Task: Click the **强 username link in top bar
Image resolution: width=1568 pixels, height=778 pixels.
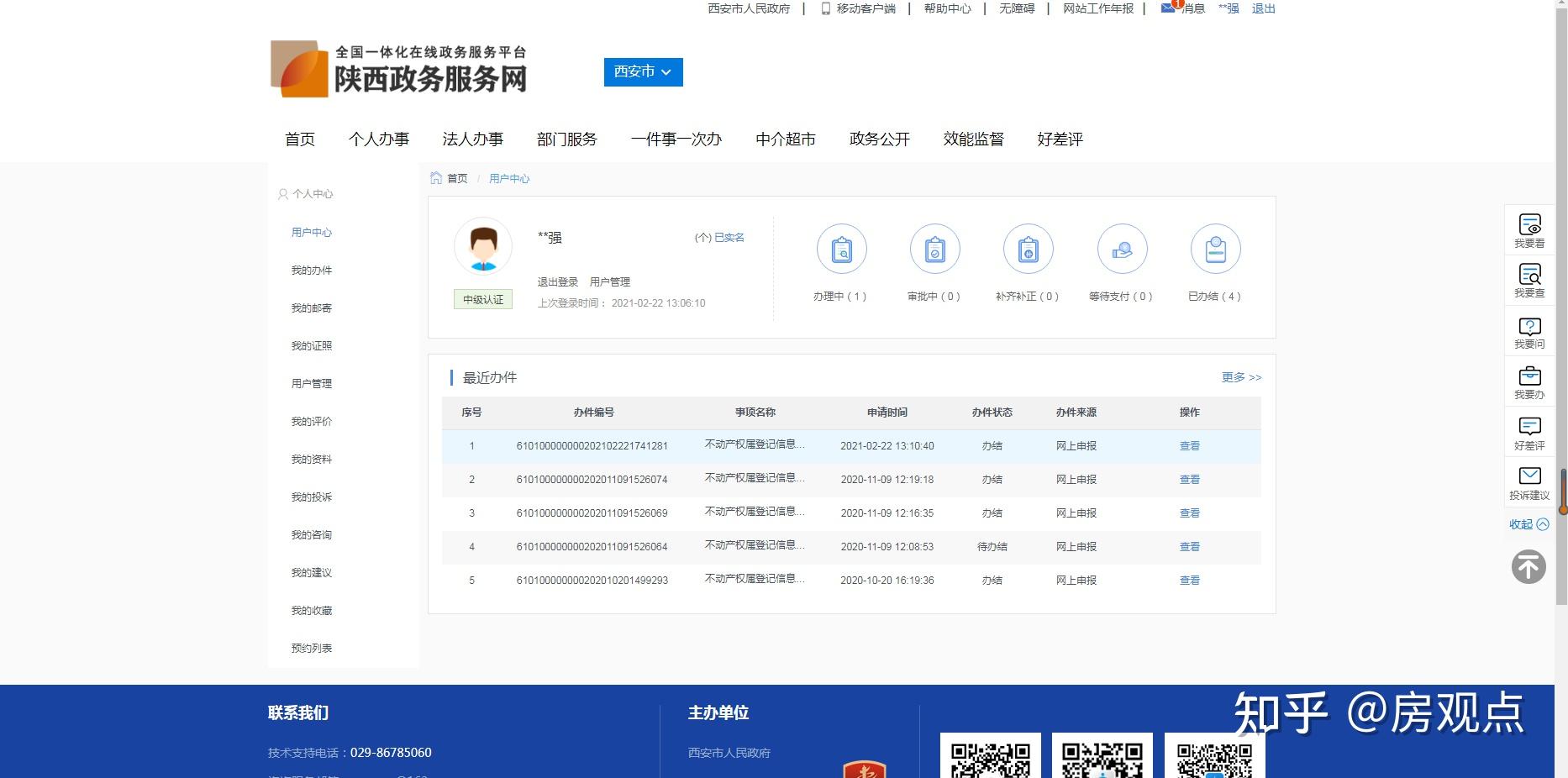Action: (x=1229, y=8)
